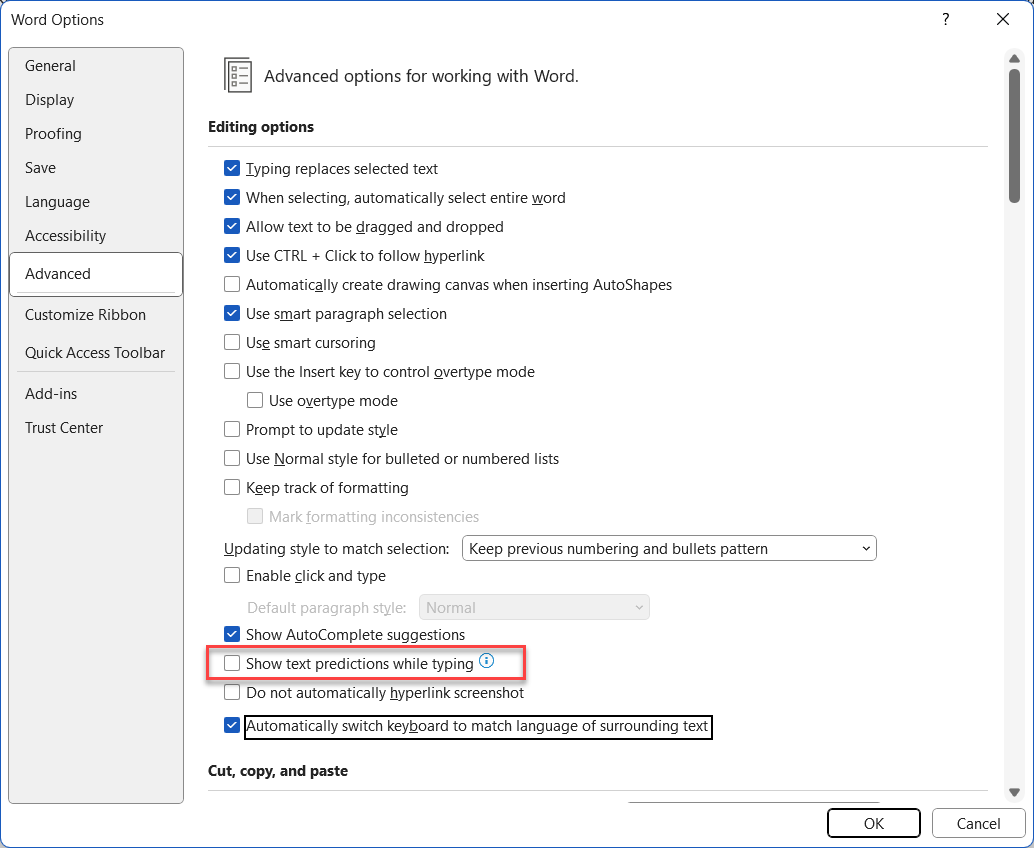Viewport: 1034px width, 848px height.
Task: Click the info icon next to text predictions
Action: (486, 661)
